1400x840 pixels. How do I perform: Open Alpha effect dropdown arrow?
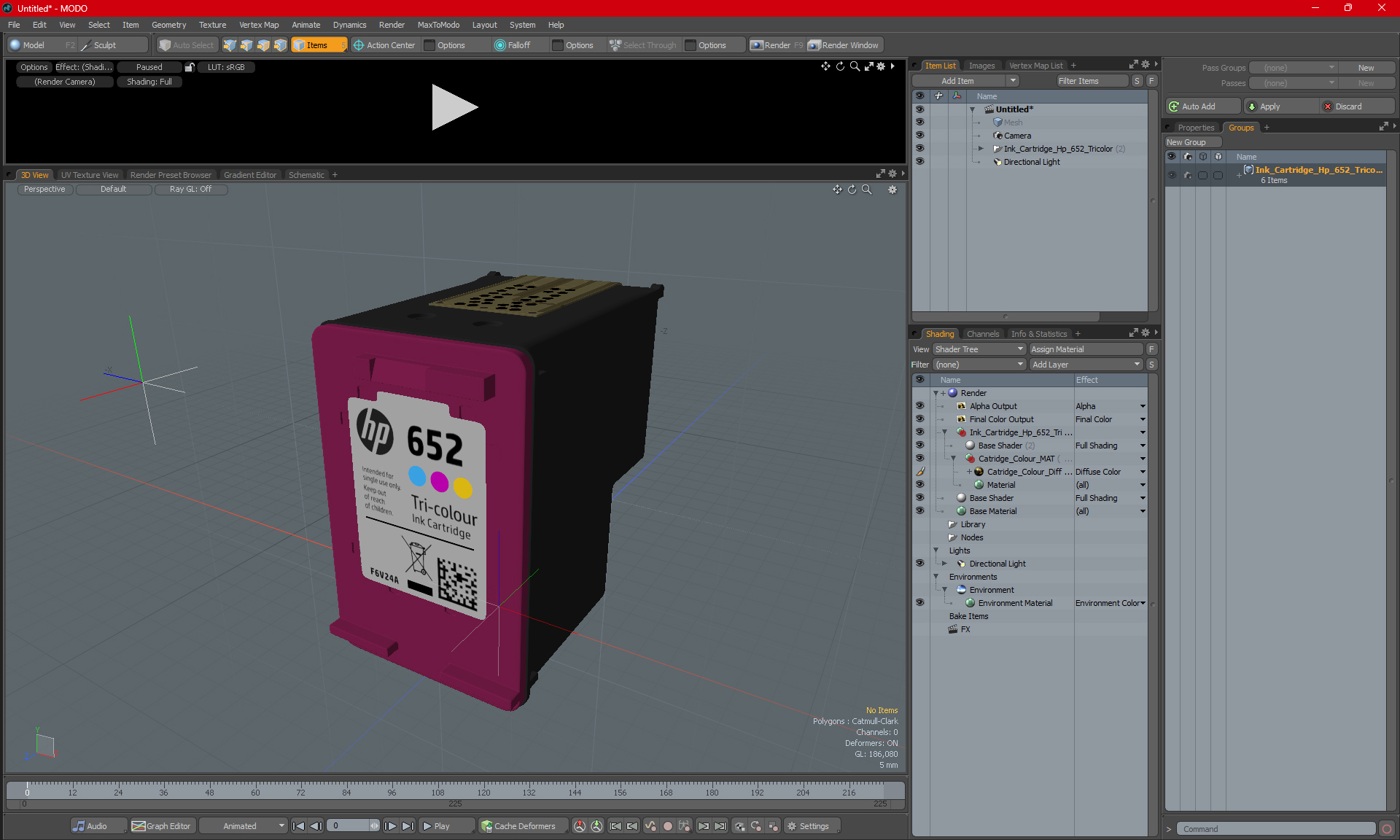coord(1143,406)
